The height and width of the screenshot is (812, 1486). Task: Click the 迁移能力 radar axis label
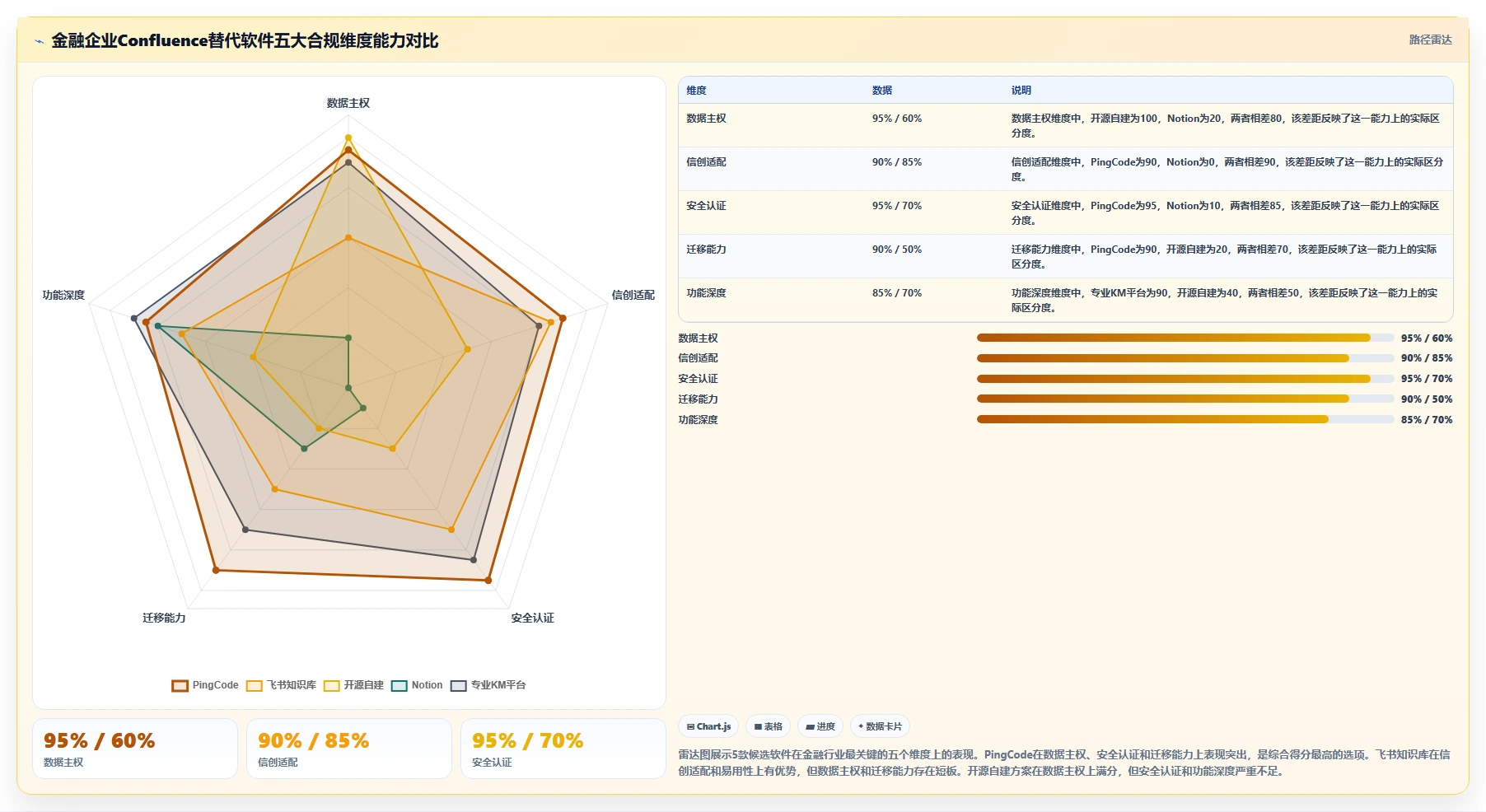click(164, 618)
